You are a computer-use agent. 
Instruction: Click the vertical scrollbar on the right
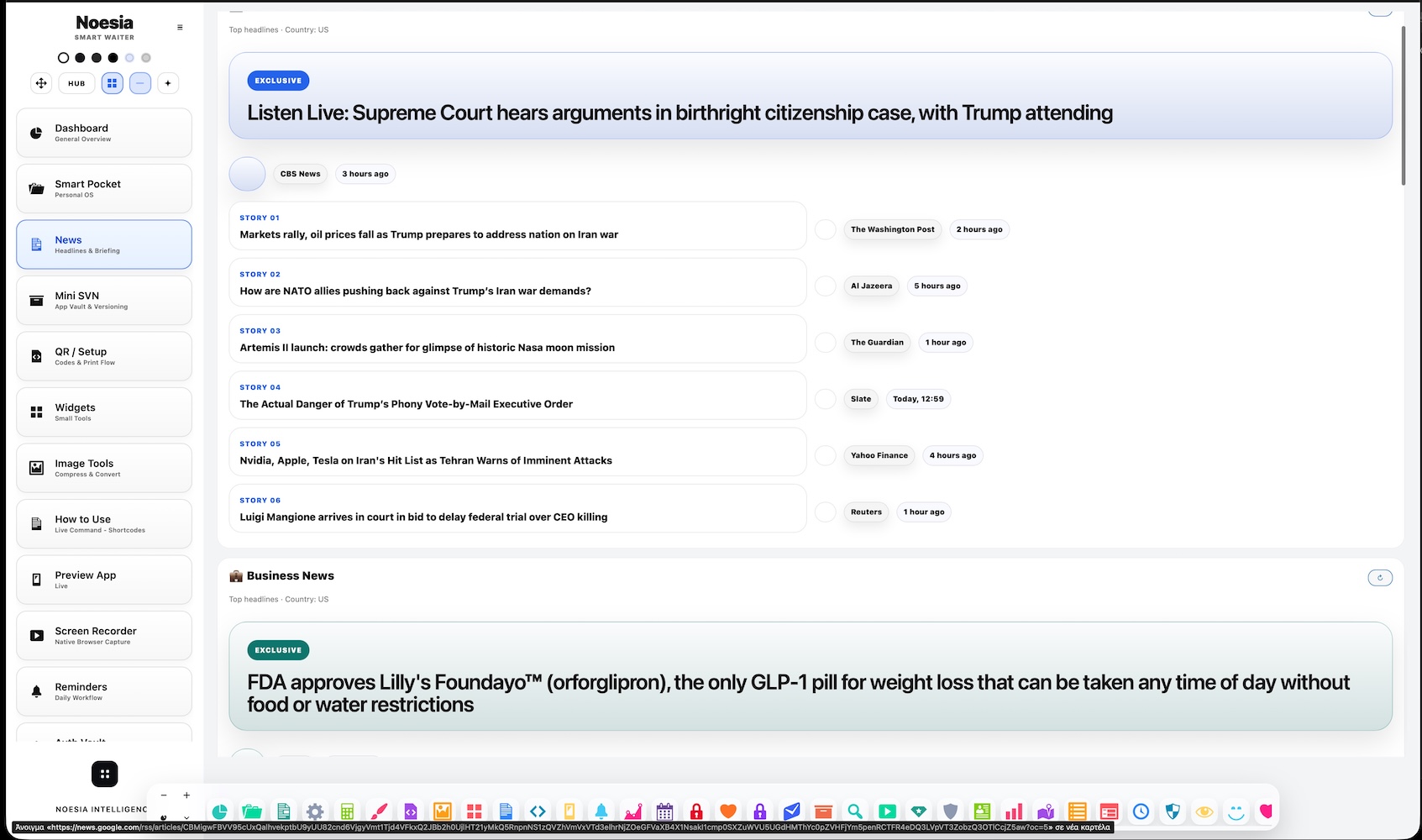coord(1403,105)
